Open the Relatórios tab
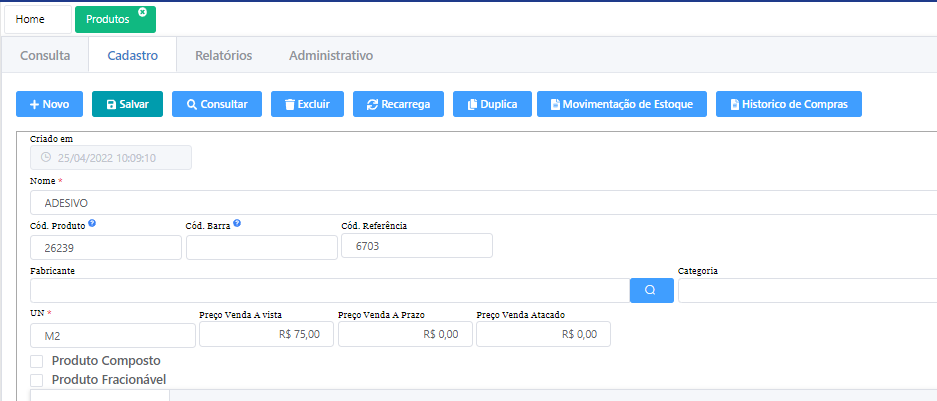Image resolution: width=937 pixels, height=401 pixels. point(223,56)
